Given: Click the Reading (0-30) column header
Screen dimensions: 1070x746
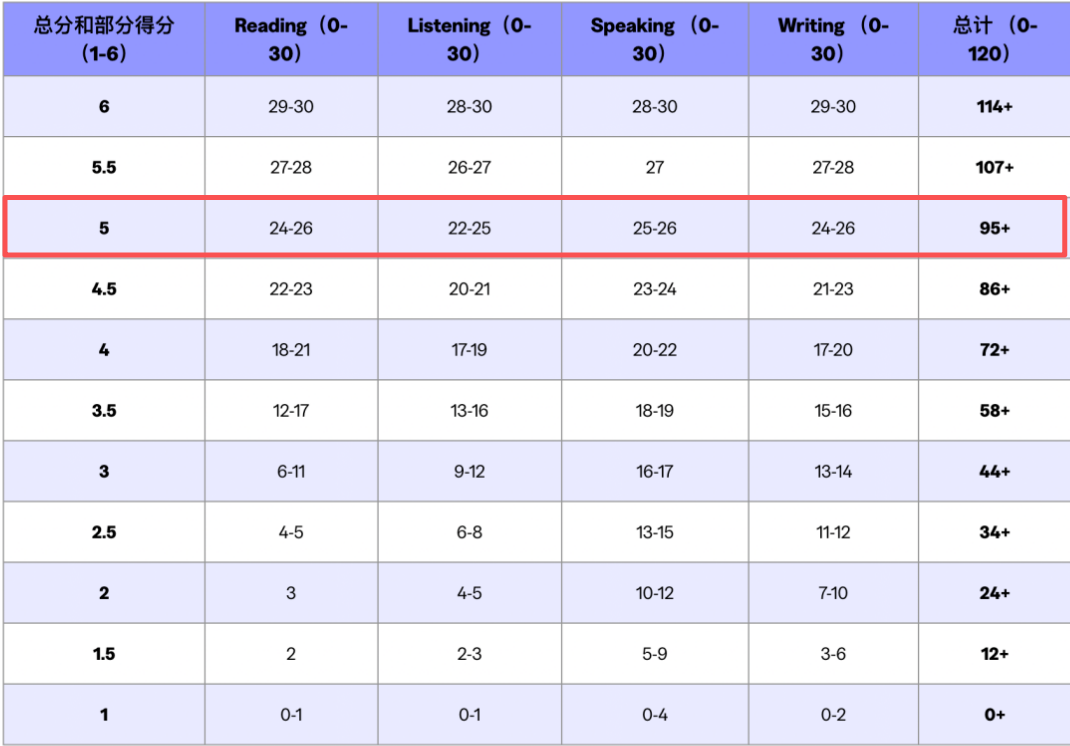Looking at the screenshot, I should (291, 39).
